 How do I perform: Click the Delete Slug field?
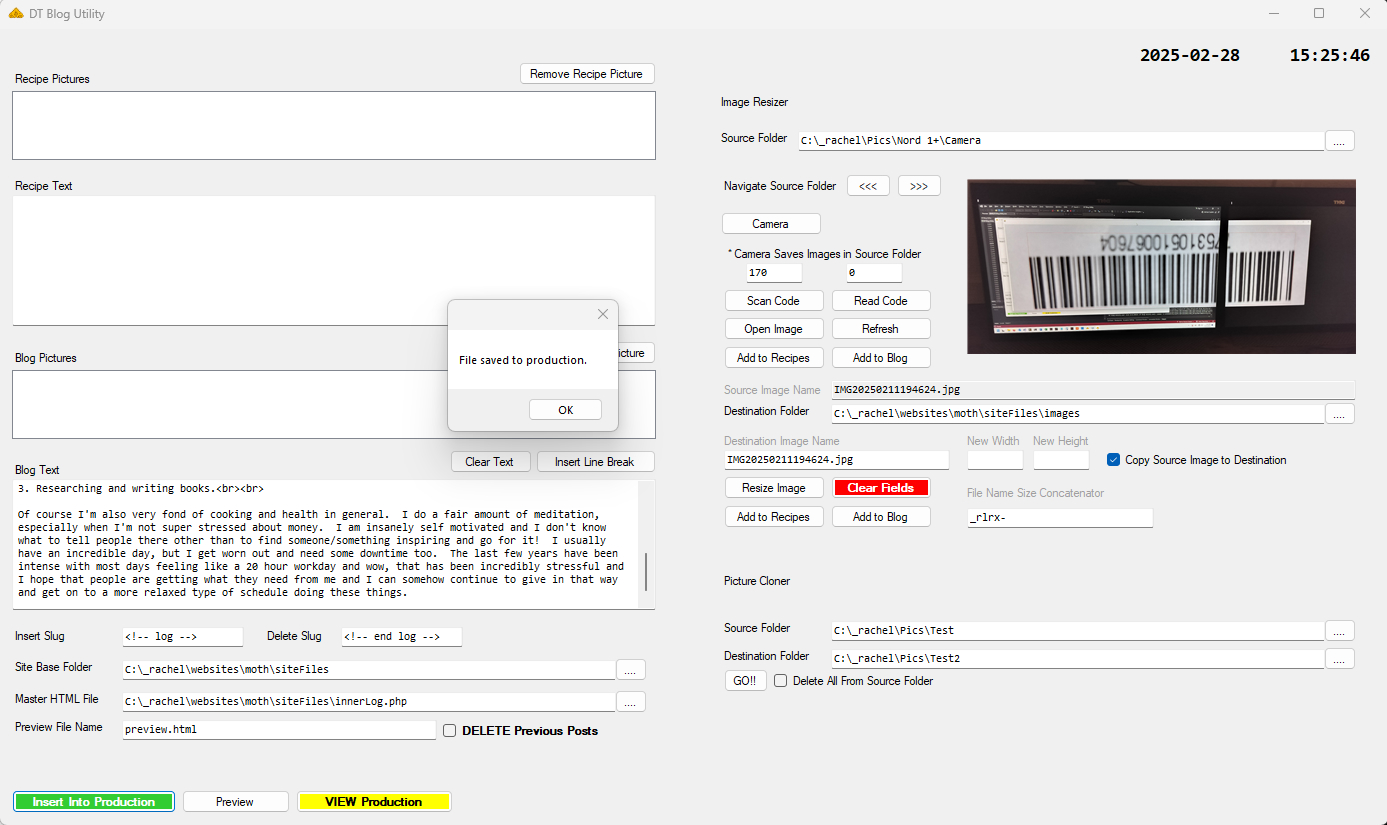pos(402,637)
